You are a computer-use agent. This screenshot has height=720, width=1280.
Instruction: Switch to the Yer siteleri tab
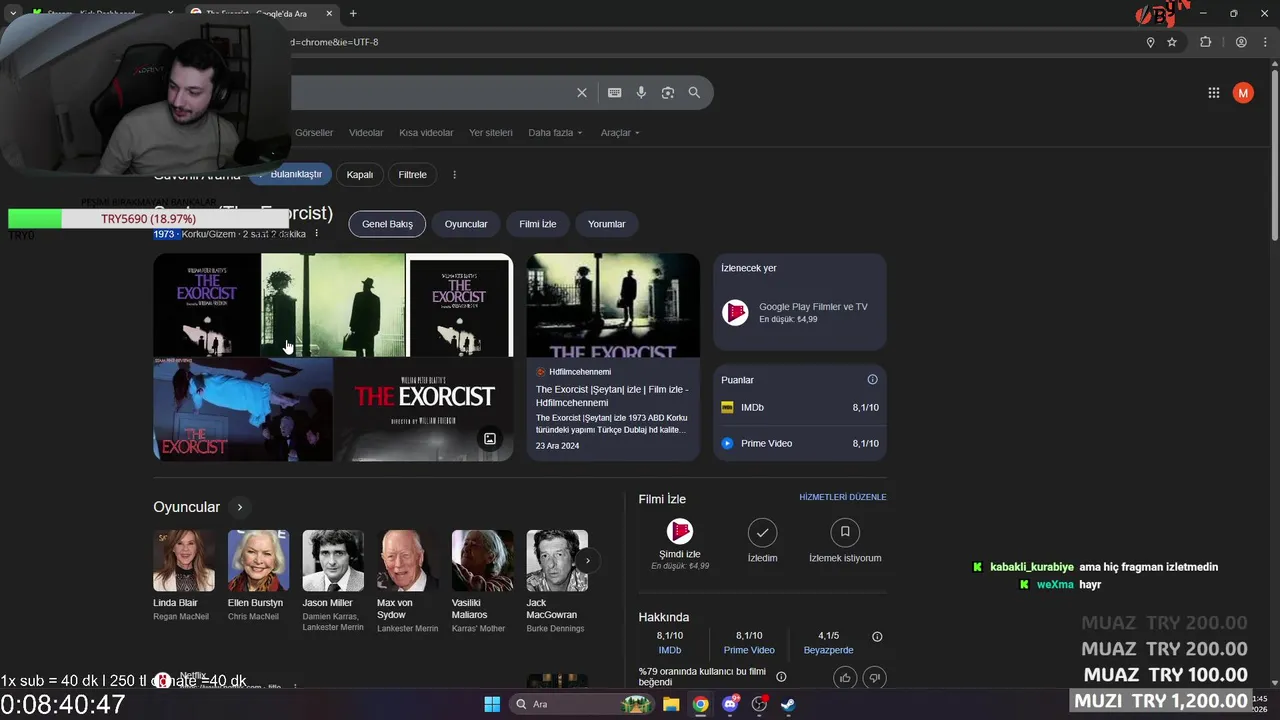click(x=491, y=133)
